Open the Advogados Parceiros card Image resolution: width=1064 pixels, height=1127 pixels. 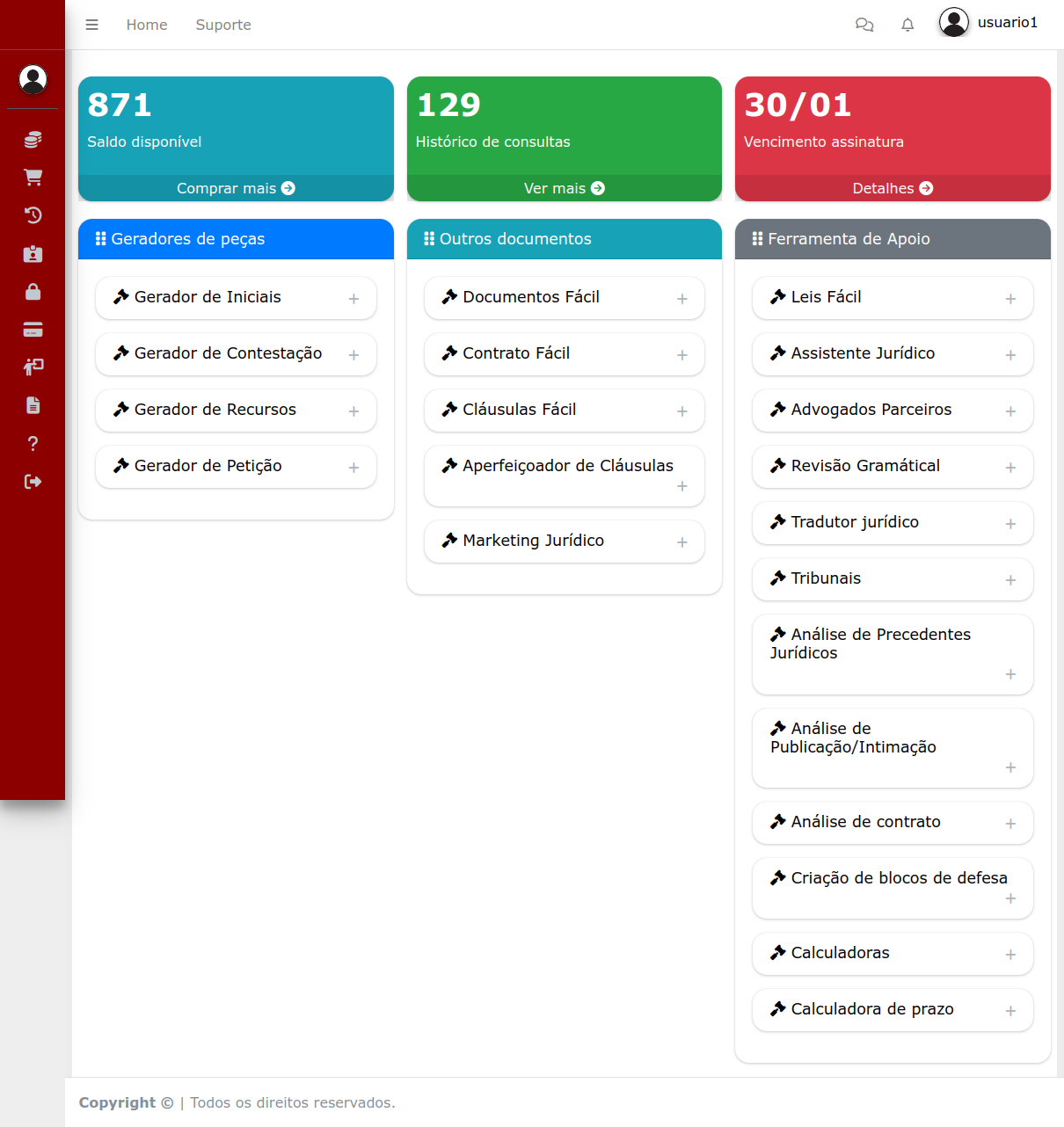point(893,411)
